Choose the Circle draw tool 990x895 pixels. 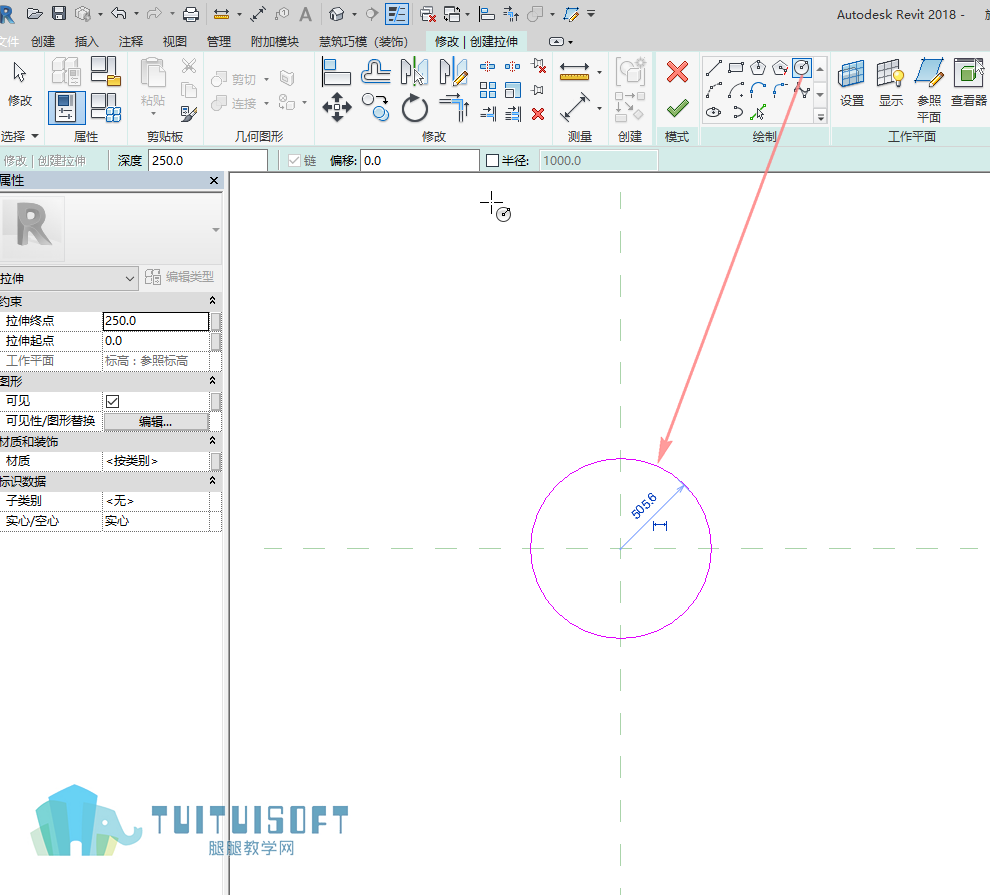click(802, 68)
